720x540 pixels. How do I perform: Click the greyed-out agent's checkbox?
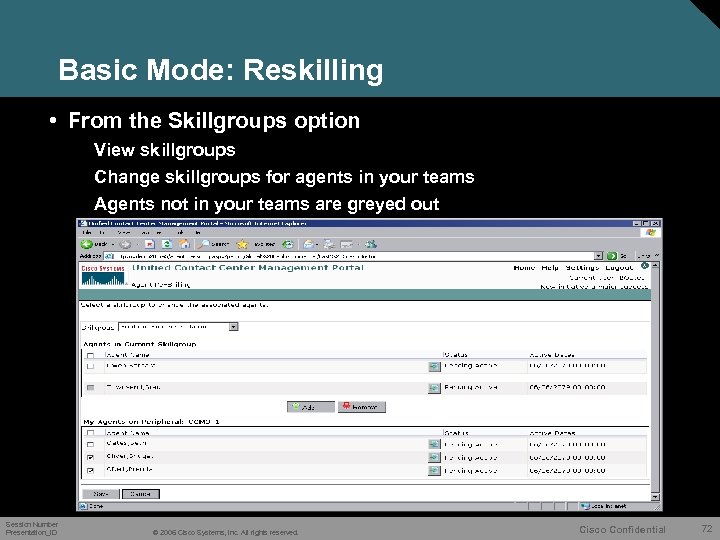click(90, 388)
